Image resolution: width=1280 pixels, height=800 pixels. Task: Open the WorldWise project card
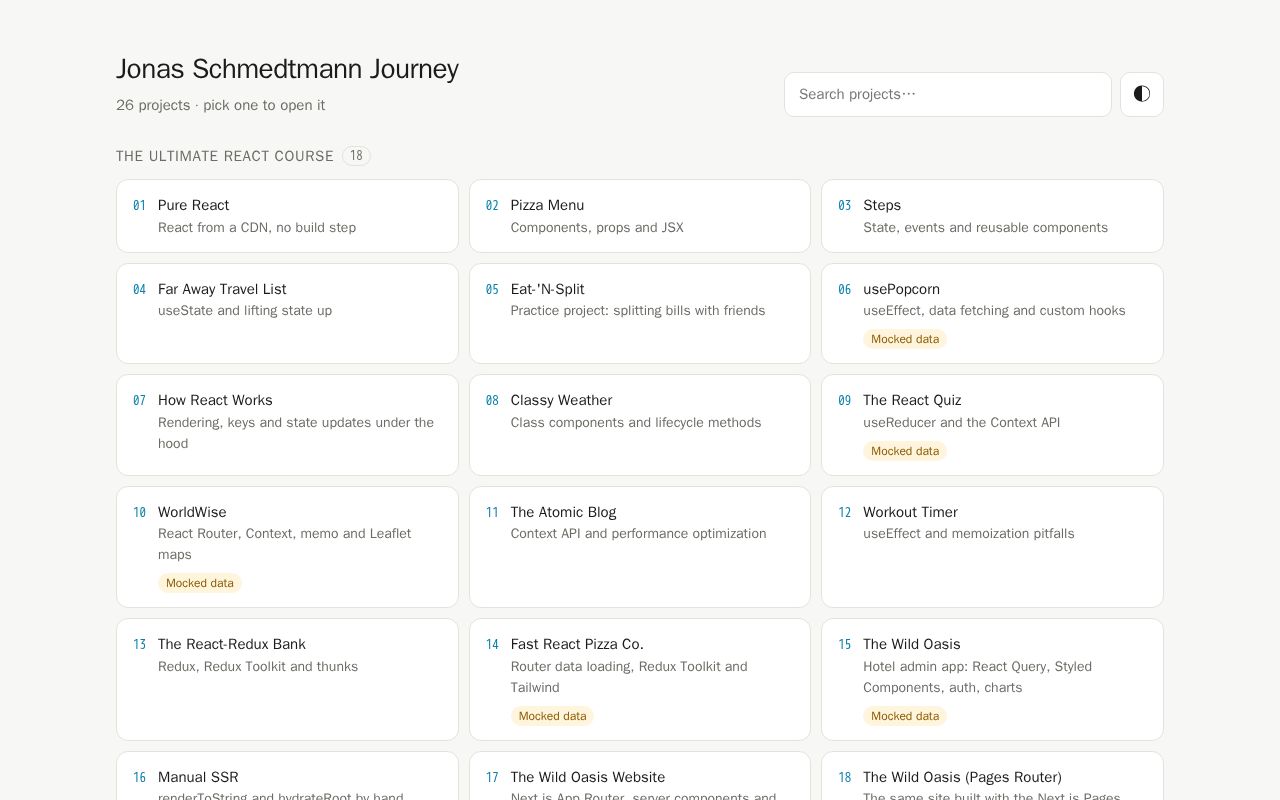(287, 547)
